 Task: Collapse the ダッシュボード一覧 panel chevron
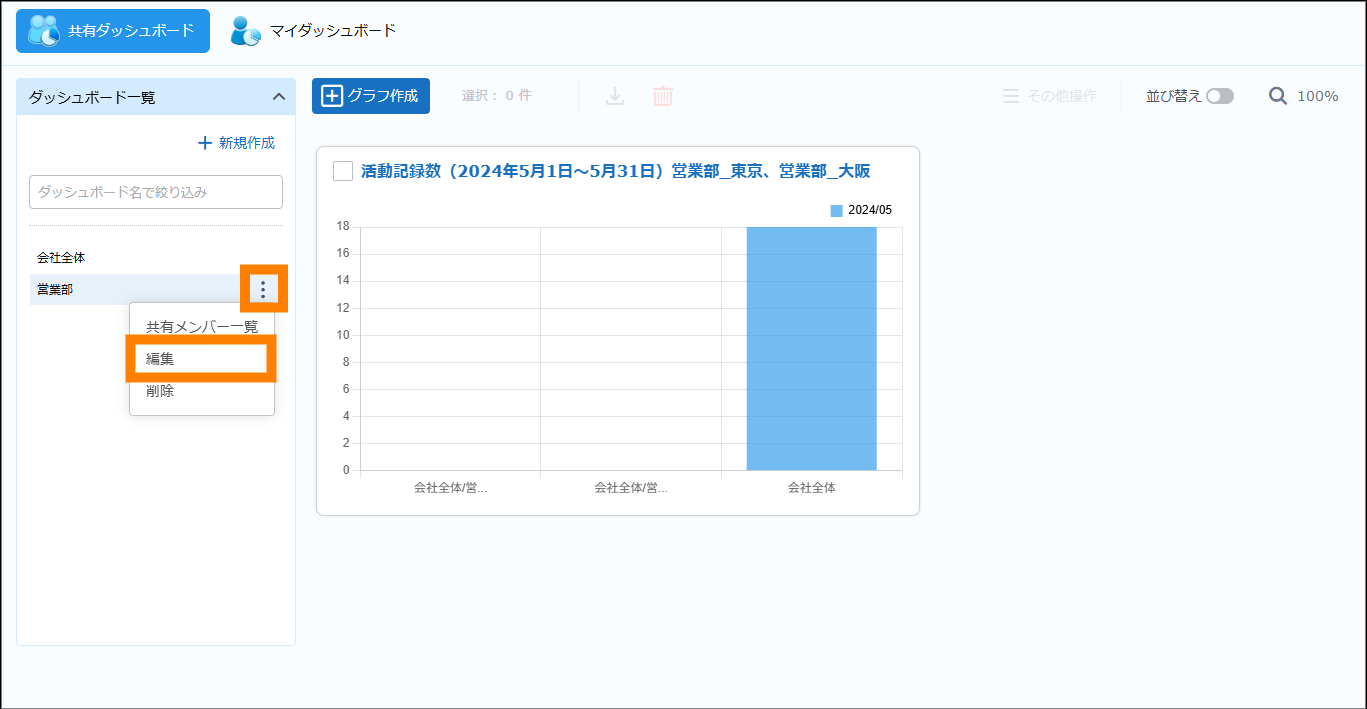[x=279, y=97]
